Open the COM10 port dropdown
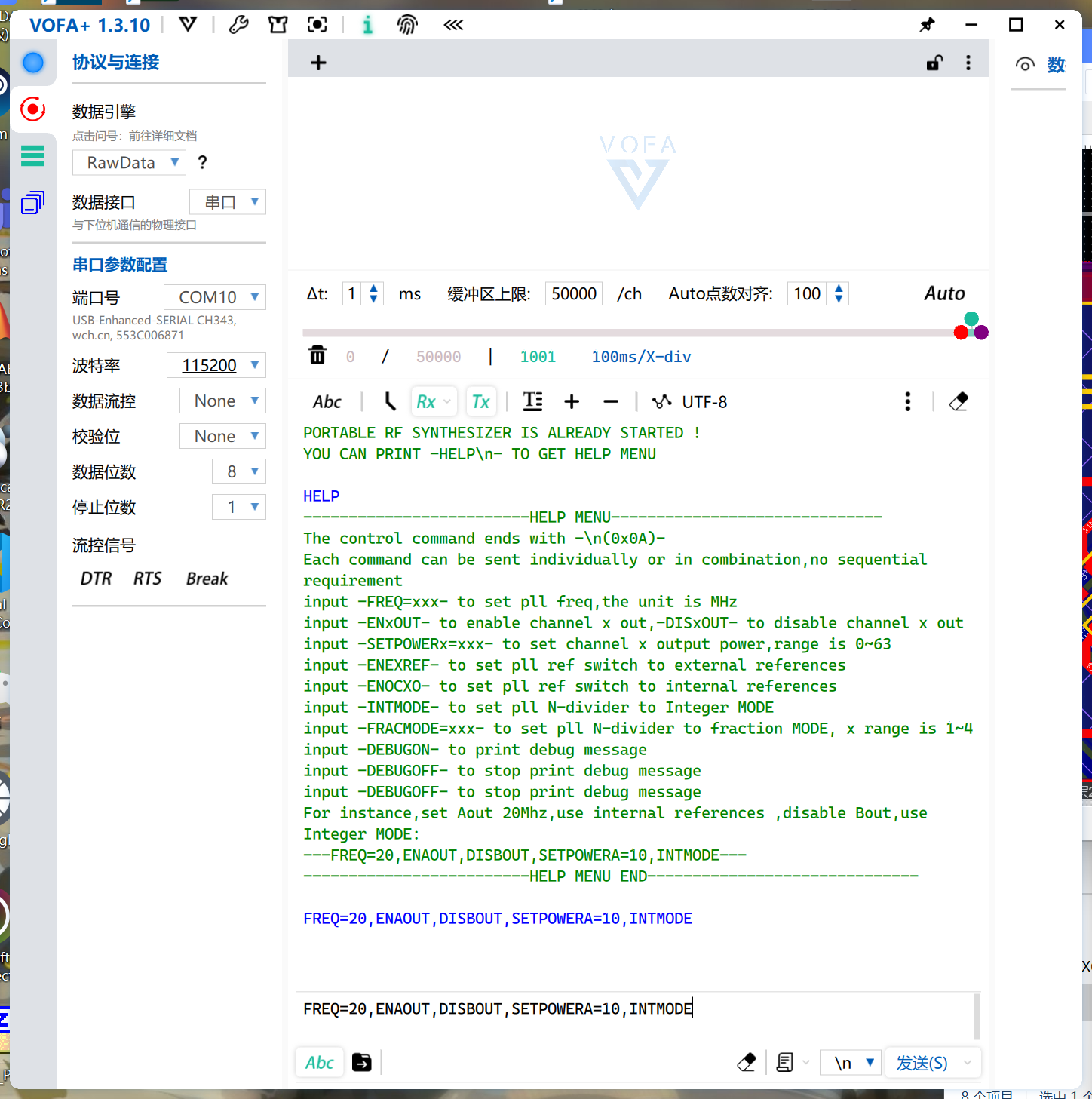 tap(215, 297)
